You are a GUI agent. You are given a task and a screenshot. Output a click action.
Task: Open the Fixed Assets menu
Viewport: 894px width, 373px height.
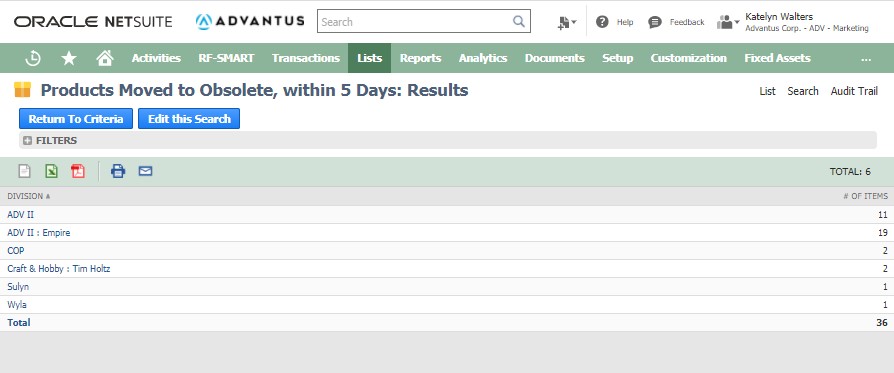777,58
